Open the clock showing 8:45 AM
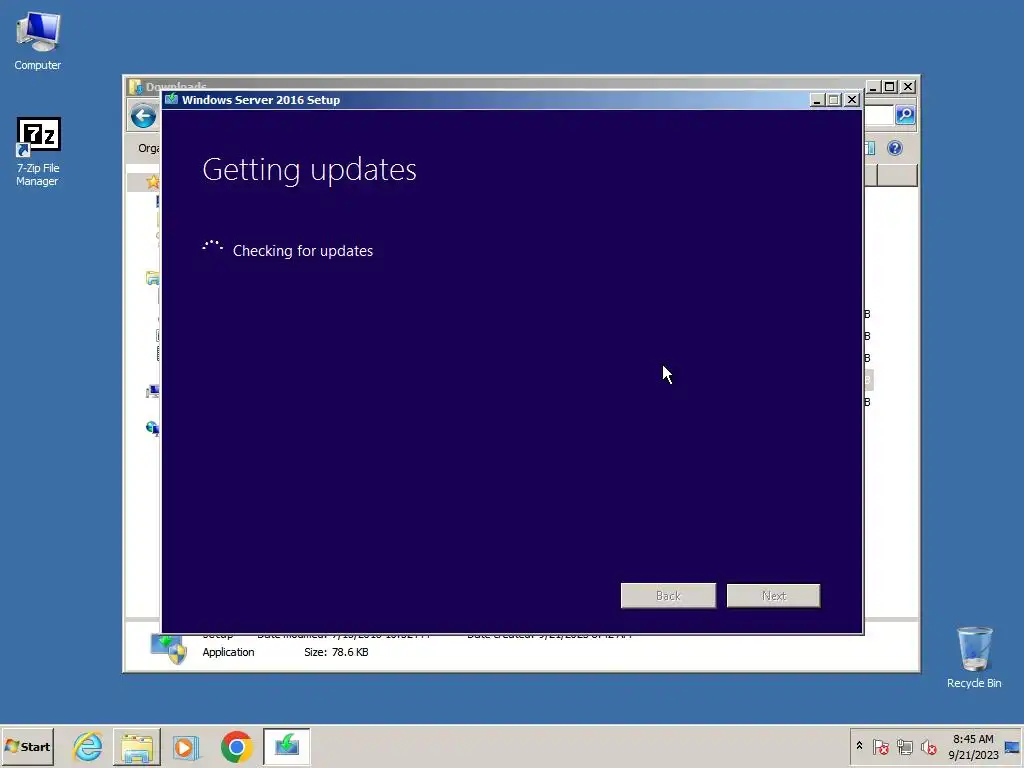This screenshot has height=768, width=1024. [x=973, y=746]
